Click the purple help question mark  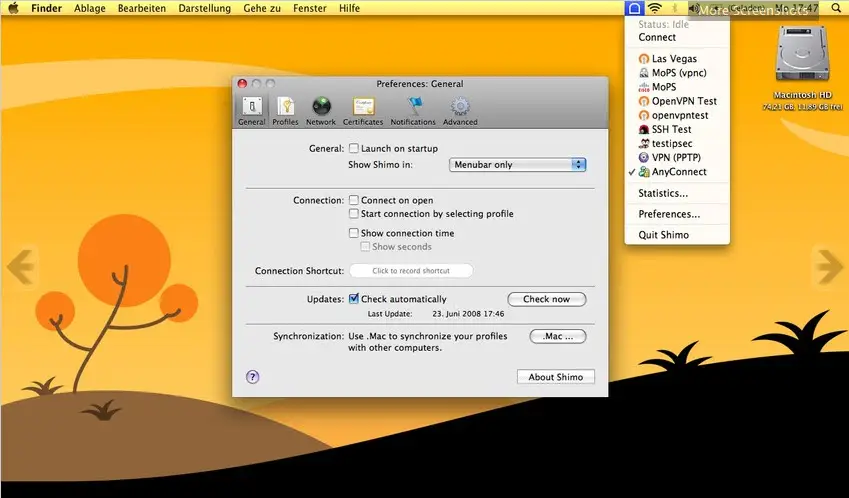coord(252,377)
